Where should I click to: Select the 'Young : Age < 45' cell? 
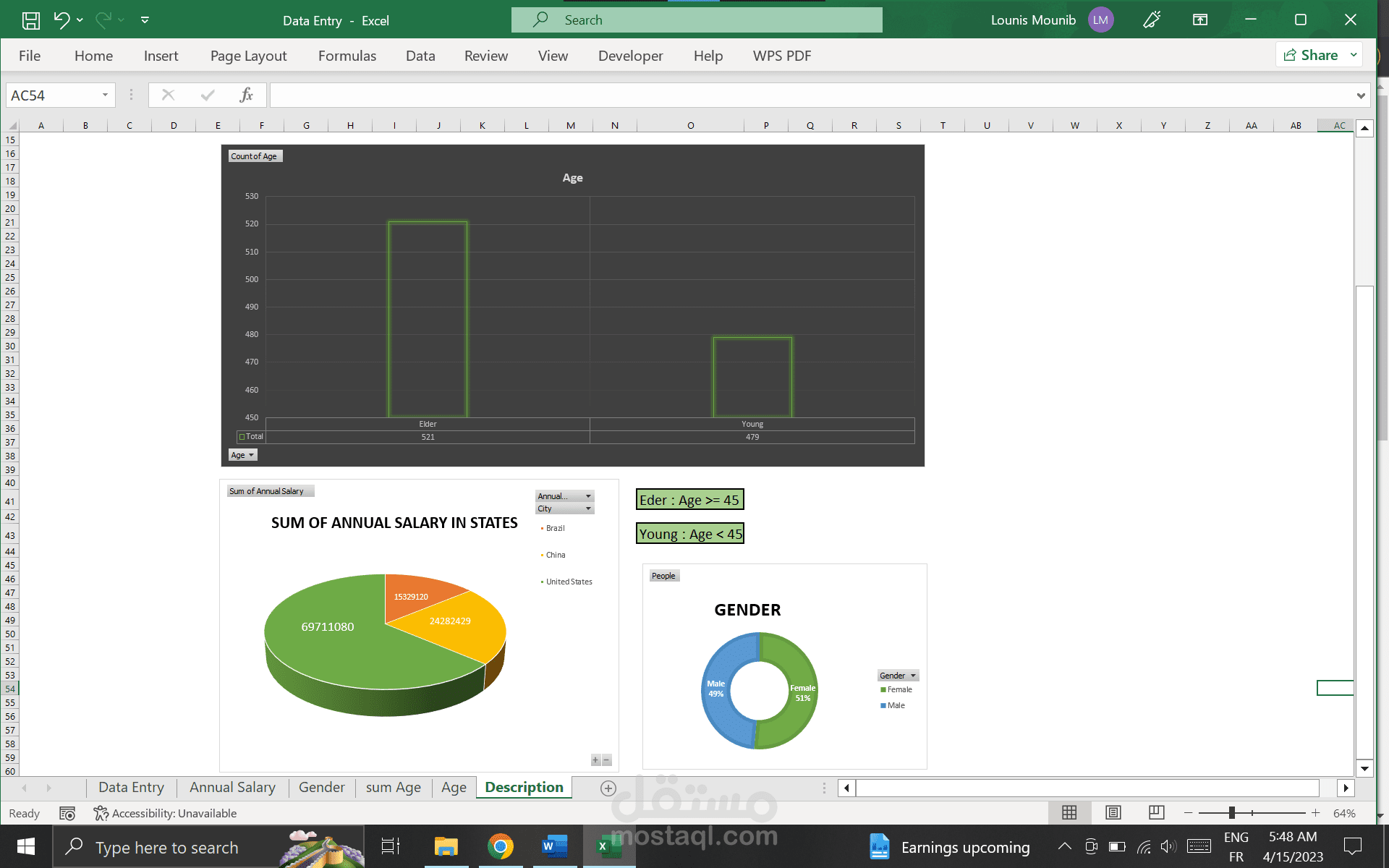(x=690, y=534)
